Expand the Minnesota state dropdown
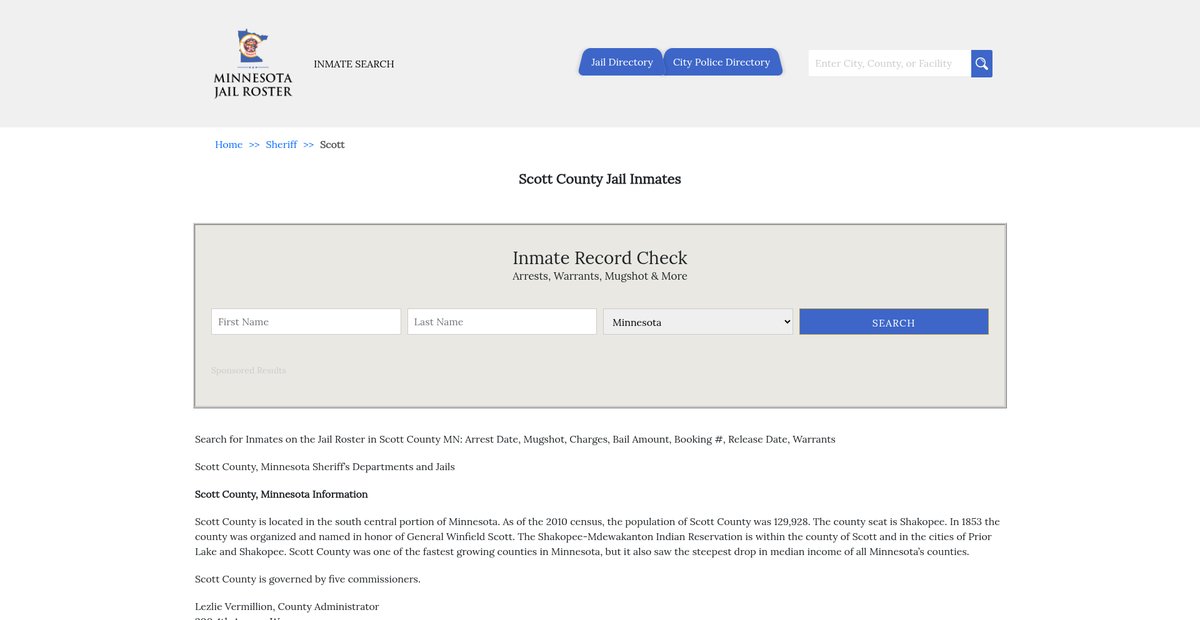 pos(697,322)
